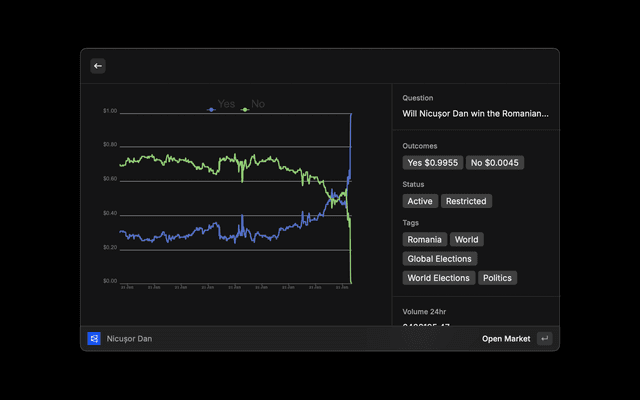Select the World Elections tag
The width and height of the screenshot is (640, 400).
[x=438, y=278]
